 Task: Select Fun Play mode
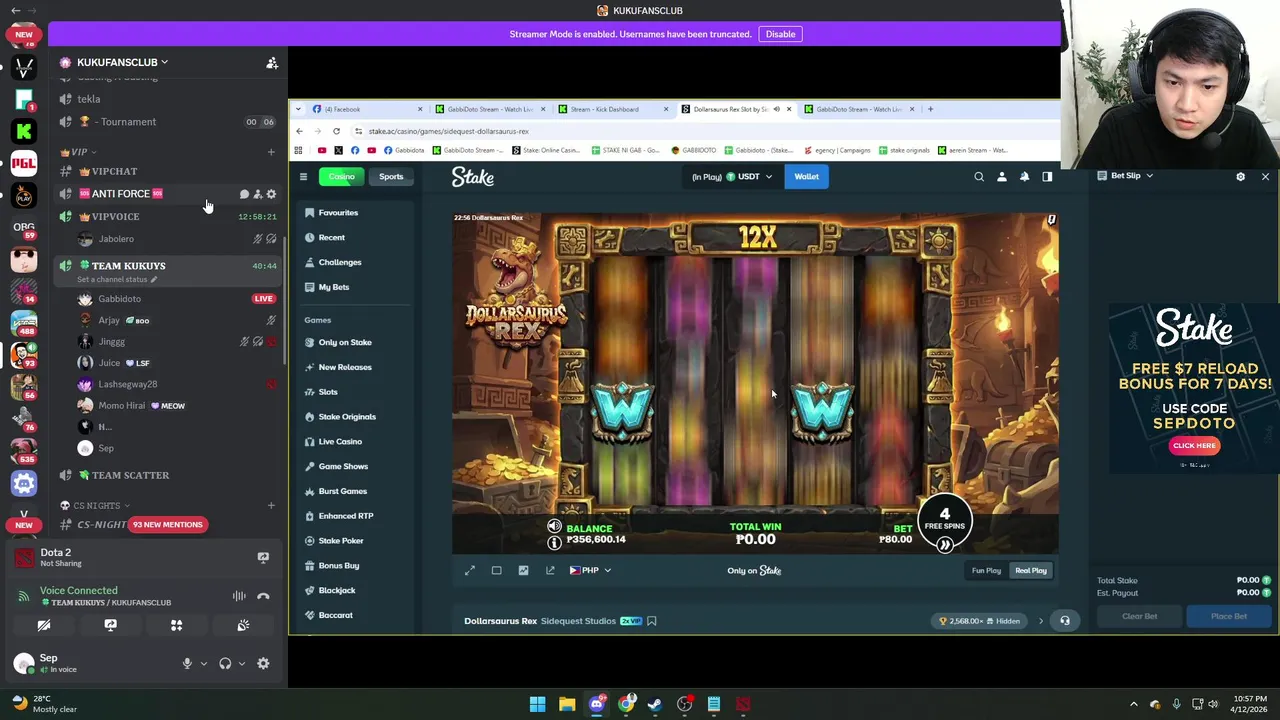pos(986,570)
